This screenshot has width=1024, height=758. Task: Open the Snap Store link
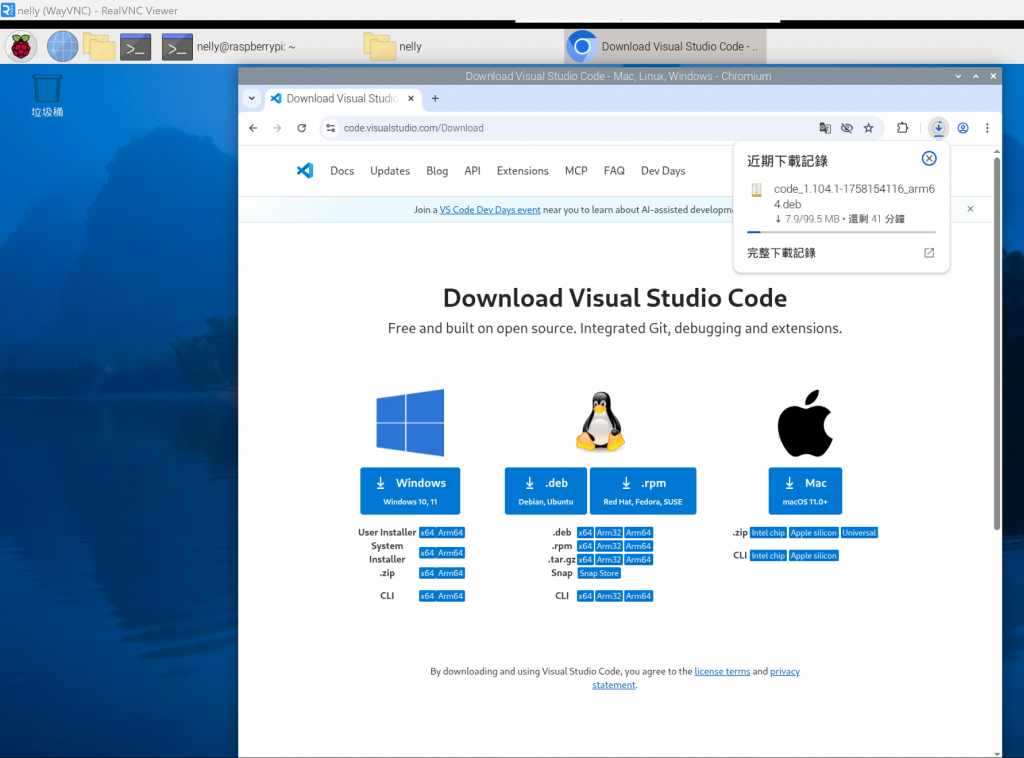(599, 573)
